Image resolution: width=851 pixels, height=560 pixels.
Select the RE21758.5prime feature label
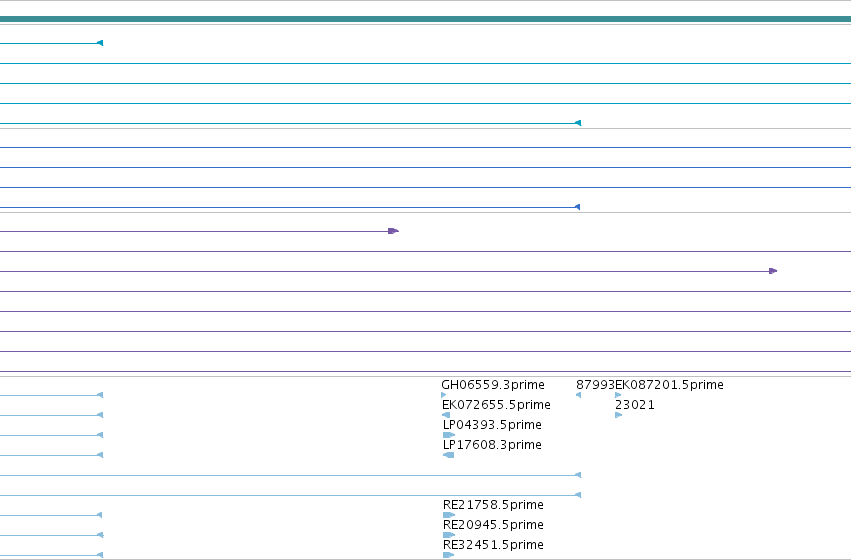[493, 505]
